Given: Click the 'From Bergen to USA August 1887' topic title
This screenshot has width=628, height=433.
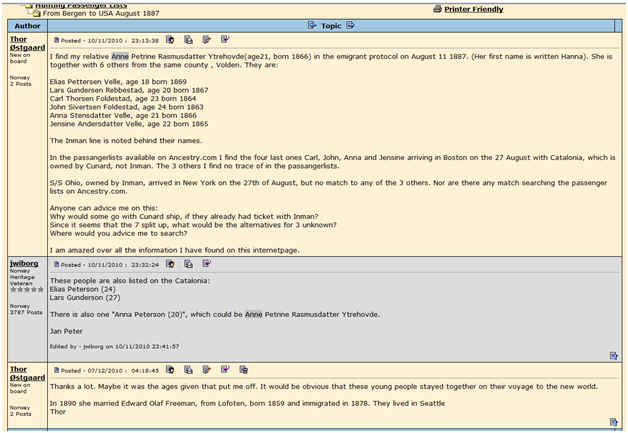Looking at the screenshot, I should point(101,14).
